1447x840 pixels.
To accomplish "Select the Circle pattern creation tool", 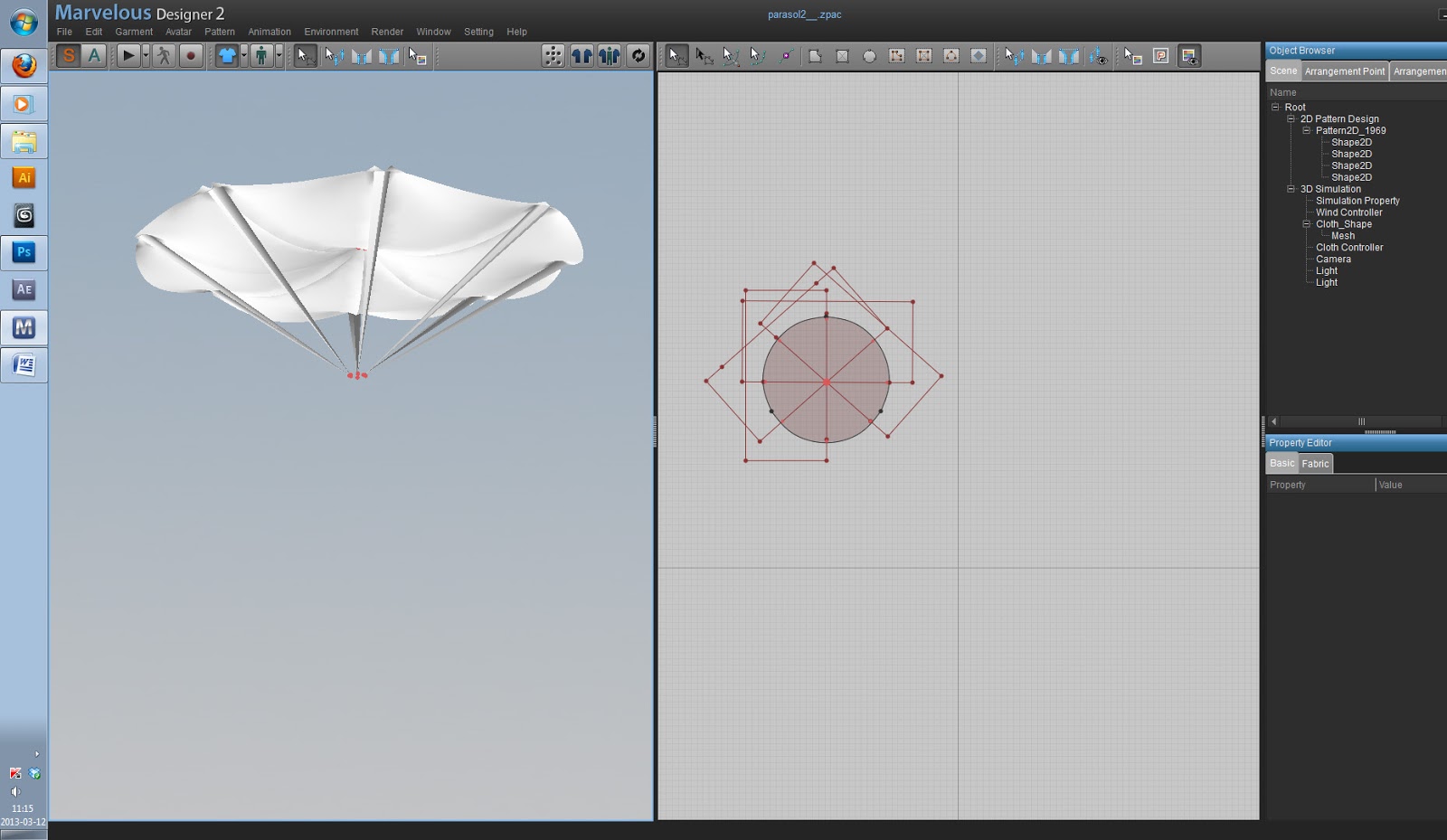I will [869, 56].
